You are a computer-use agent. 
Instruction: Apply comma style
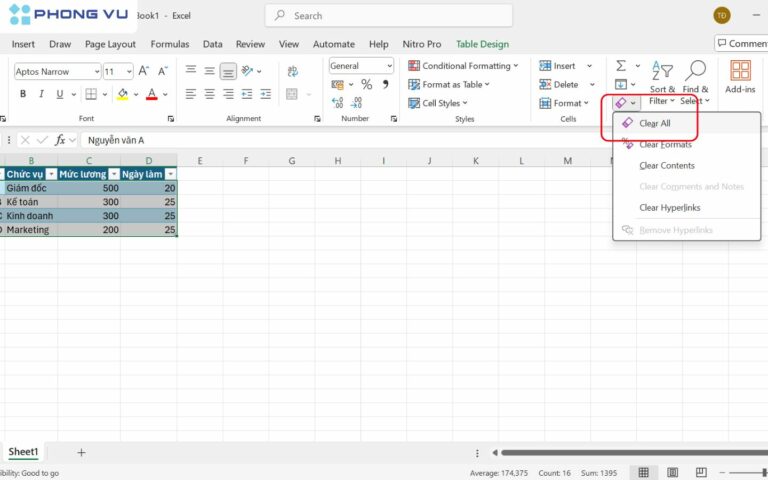coord(385,85)
